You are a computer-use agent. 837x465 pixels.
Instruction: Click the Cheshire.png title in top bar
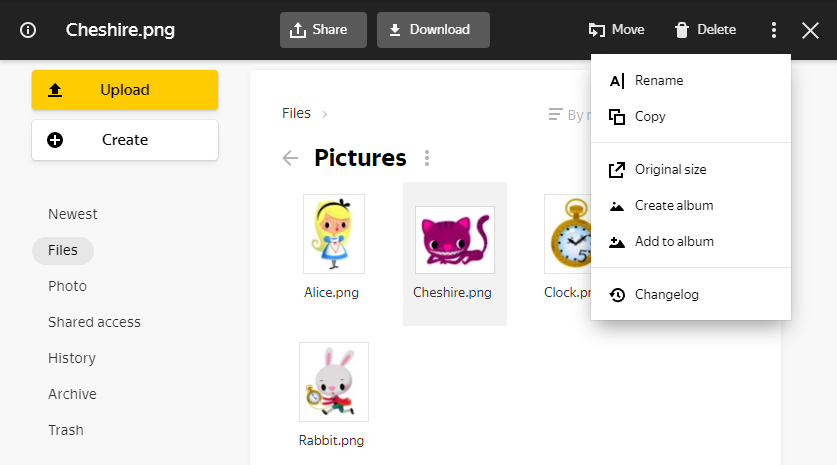120,30
